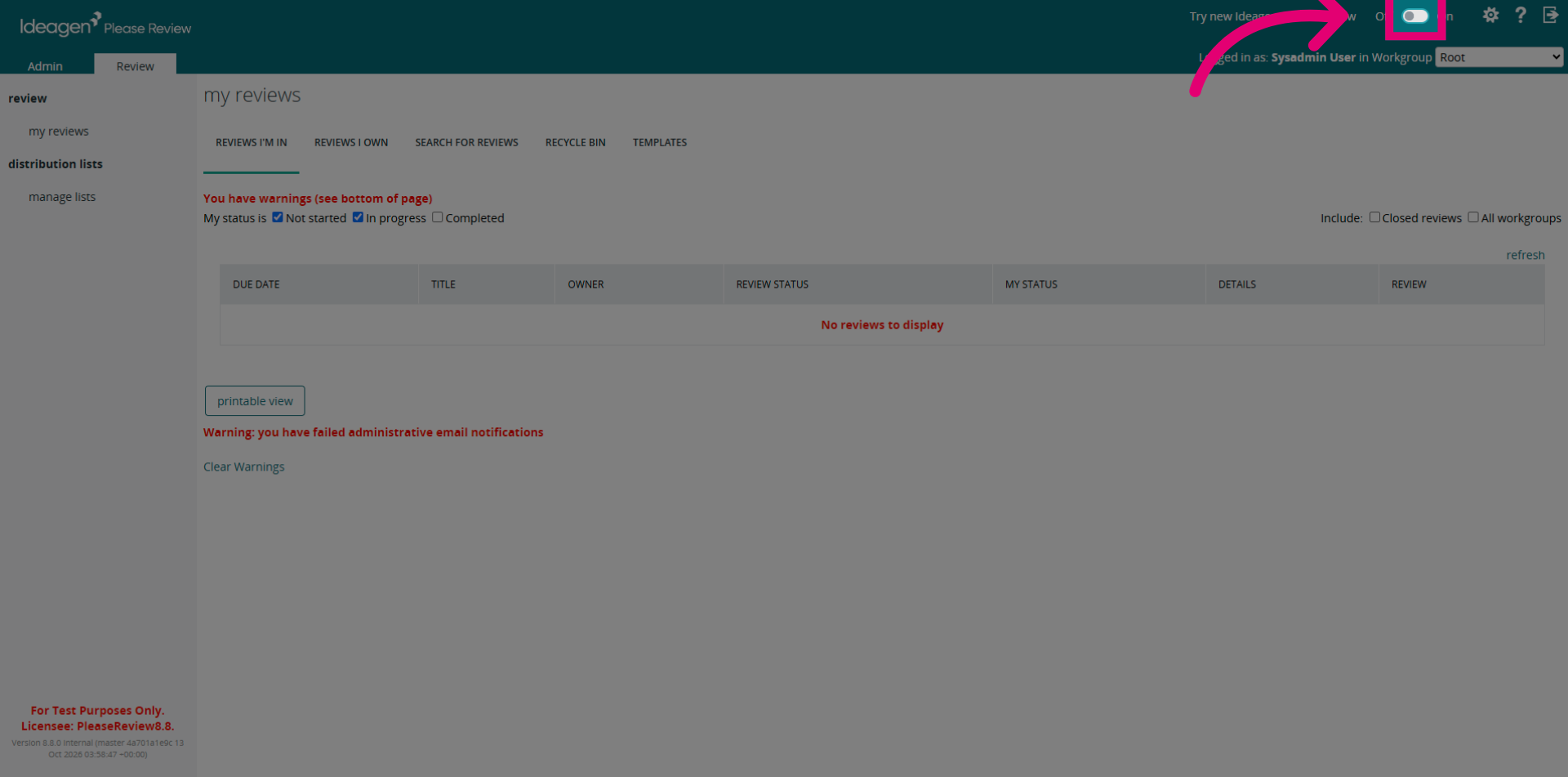The image size is (1568, 777).
Task: Click the 'You have warnings' message
Action: (318, 199)
